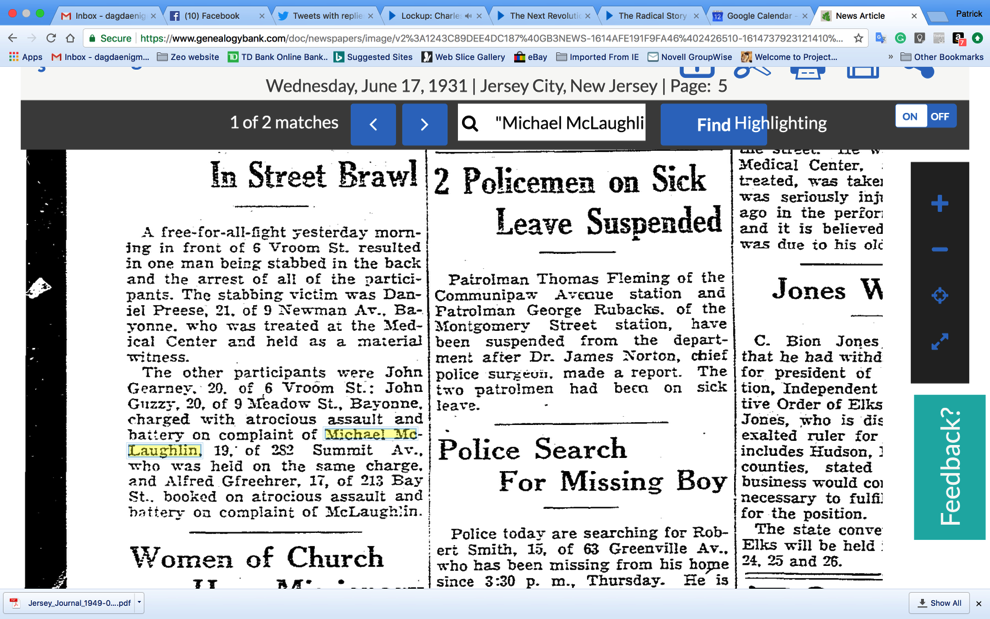
Task: Open the Other Bookmarks folder
Action: click(942, 57)
